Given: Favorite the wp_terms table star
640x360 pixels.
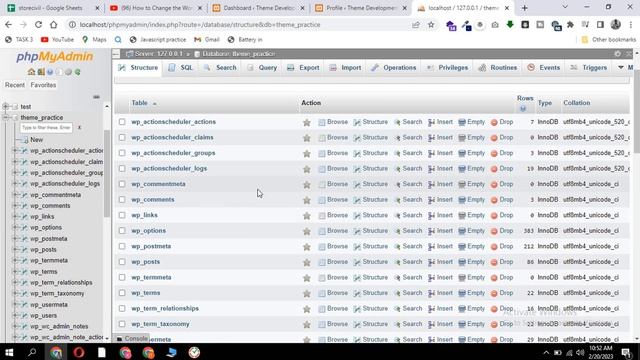Looking at the screenshot, I should (x=307, y=293).
